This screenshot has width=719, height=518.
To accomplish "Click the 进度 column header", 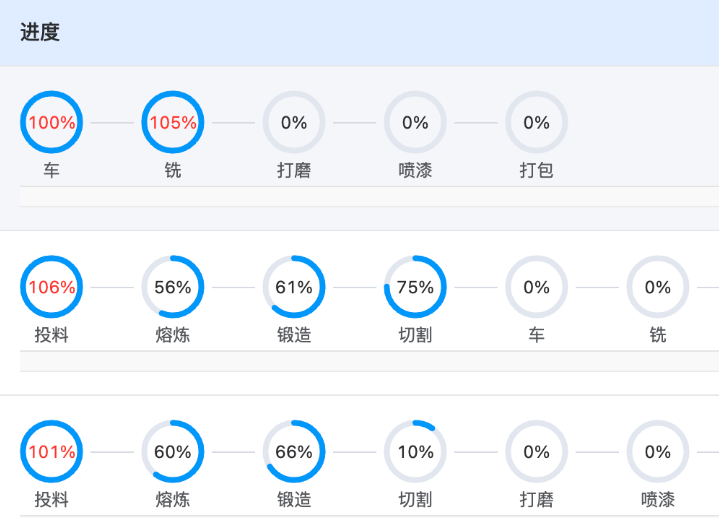I will (x=40, y=32).
